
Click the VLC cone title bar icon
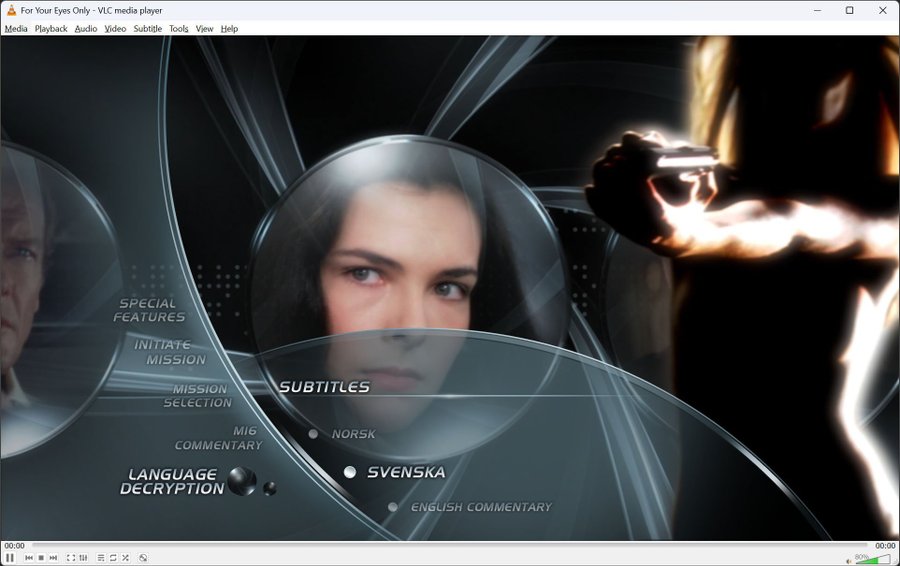pos(11,10)
